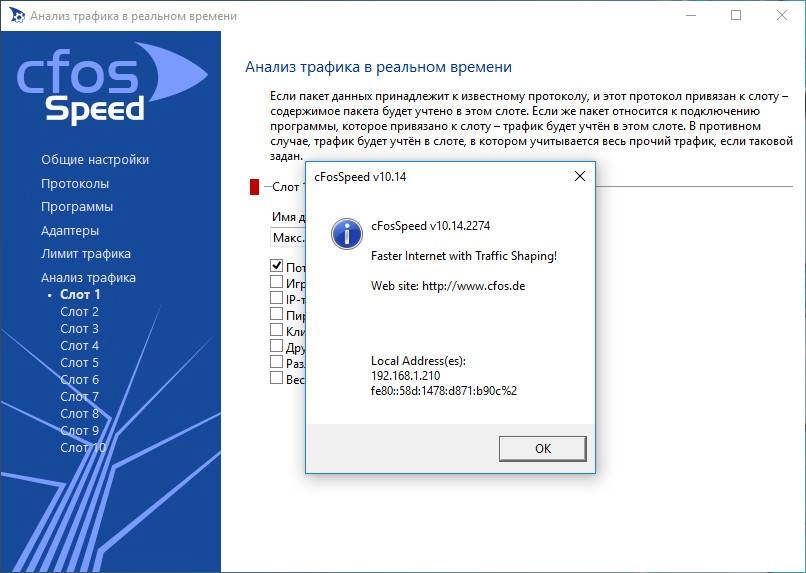Open Анализ трафика section
The width and height of the screenshot is (806, 573).
point(88,278)
